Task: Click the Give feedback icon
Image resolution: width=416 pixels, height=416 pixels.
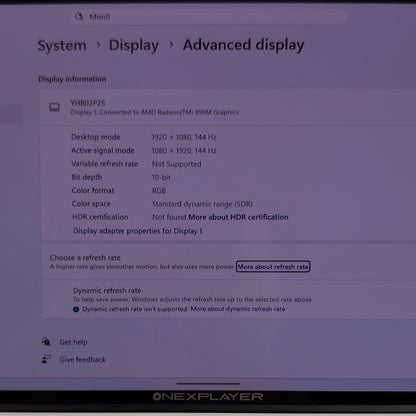Action: coord(46,359)
